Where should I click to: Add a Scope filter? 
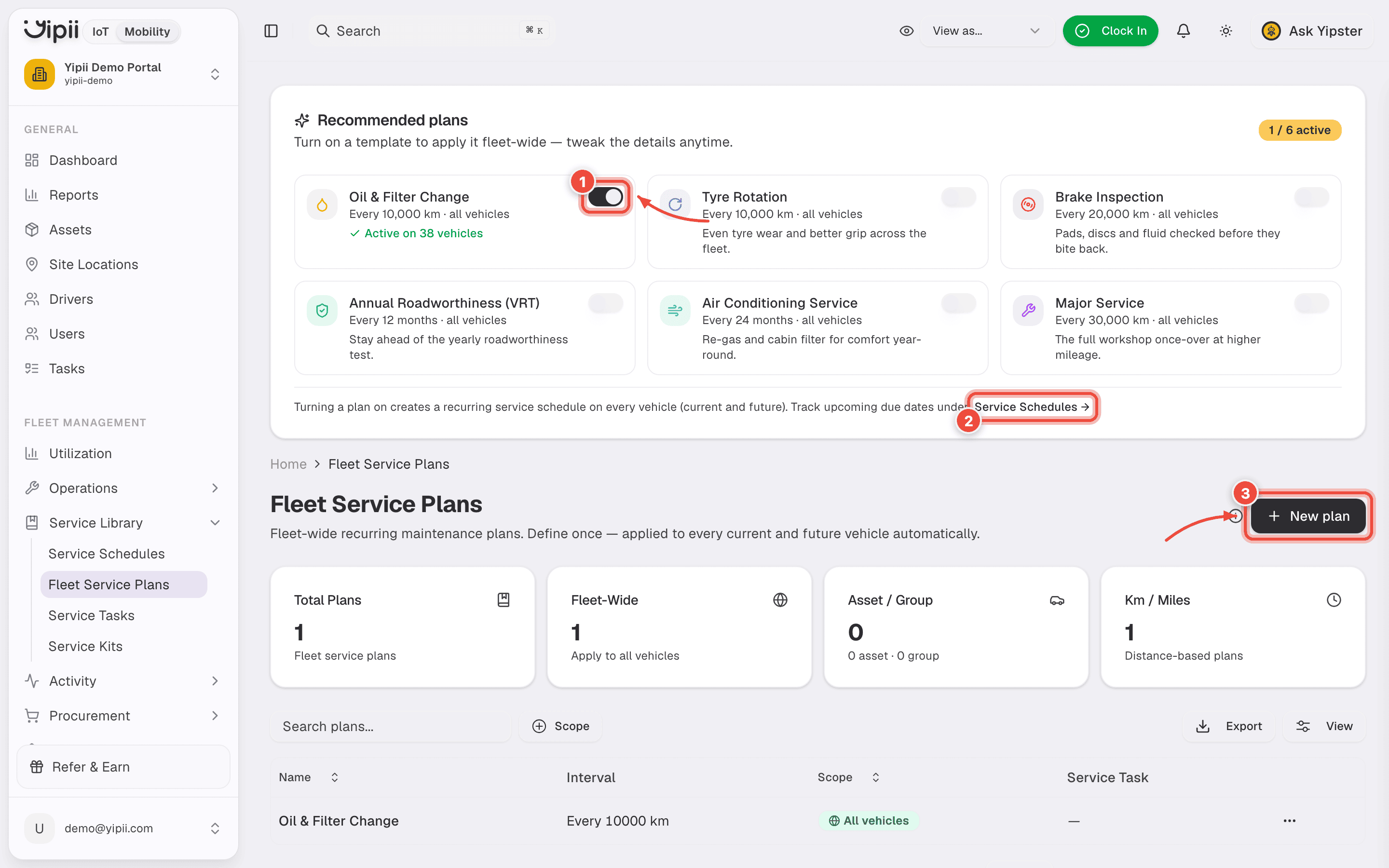point(560,726)
